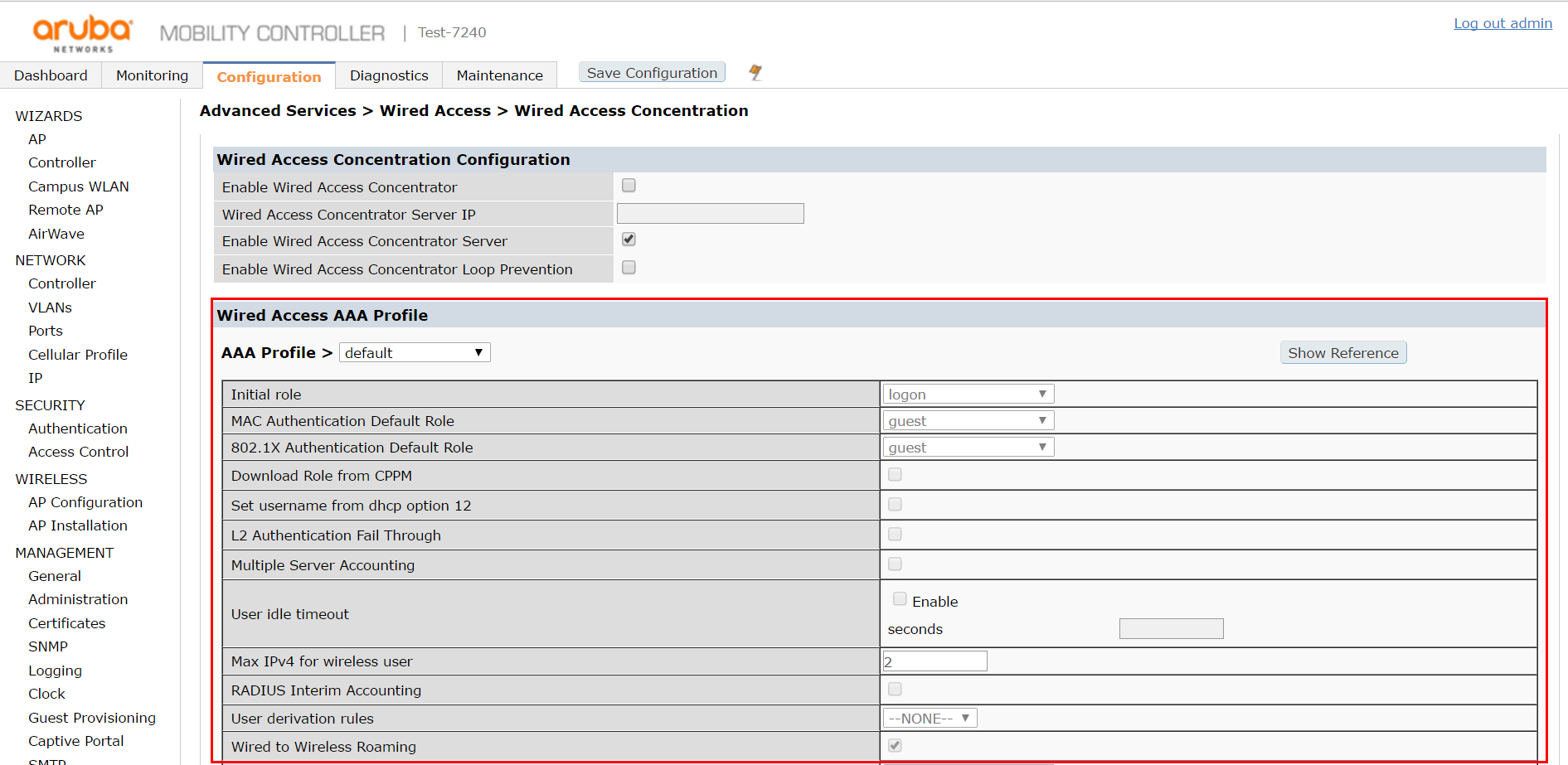Enable Wired Access Concentrator
The image size is (1568, 765).
tap(628, 185)
